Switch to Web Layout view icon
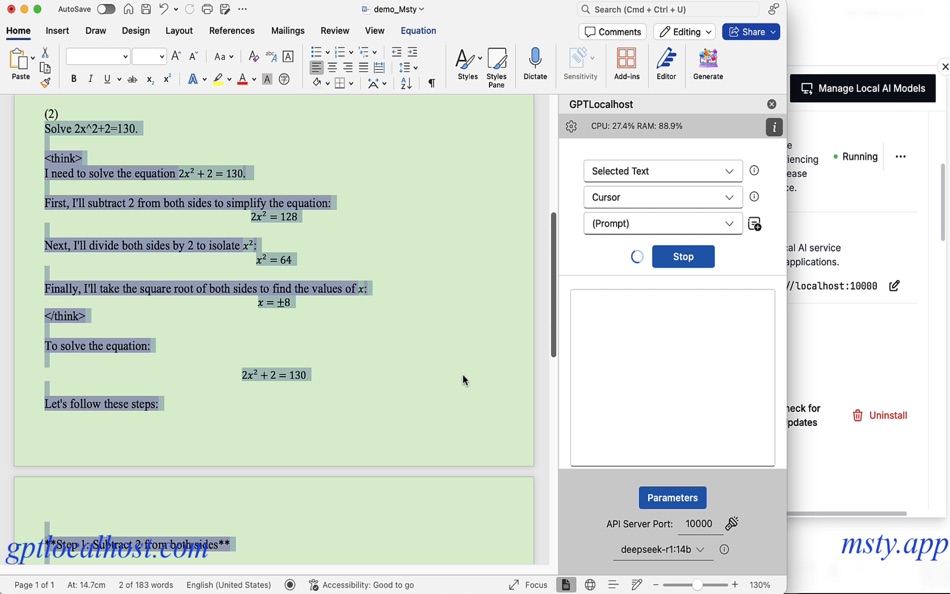The image size is (950, 594). (x=590, y=584)
